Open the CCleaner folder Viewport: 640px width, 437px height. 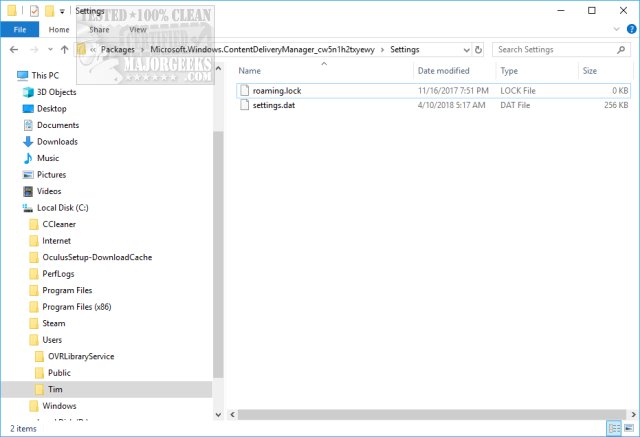point(59,224)
